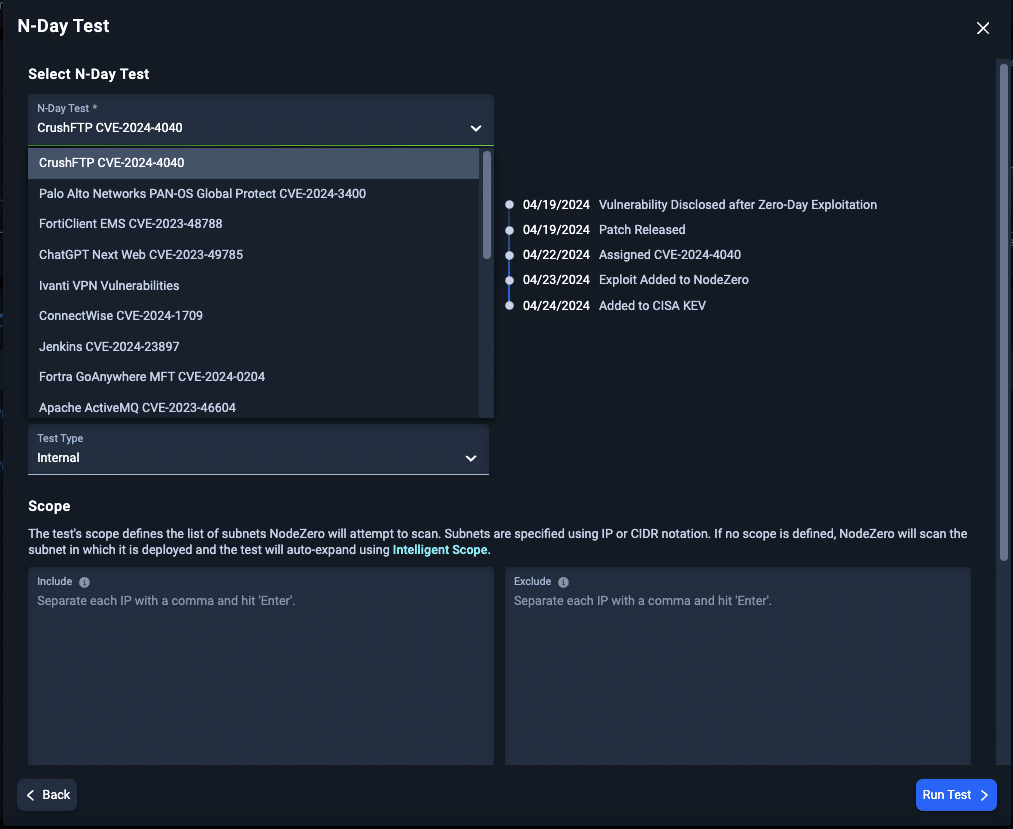
Task: Go Back to the previous step
Action: tap(47, 795)
